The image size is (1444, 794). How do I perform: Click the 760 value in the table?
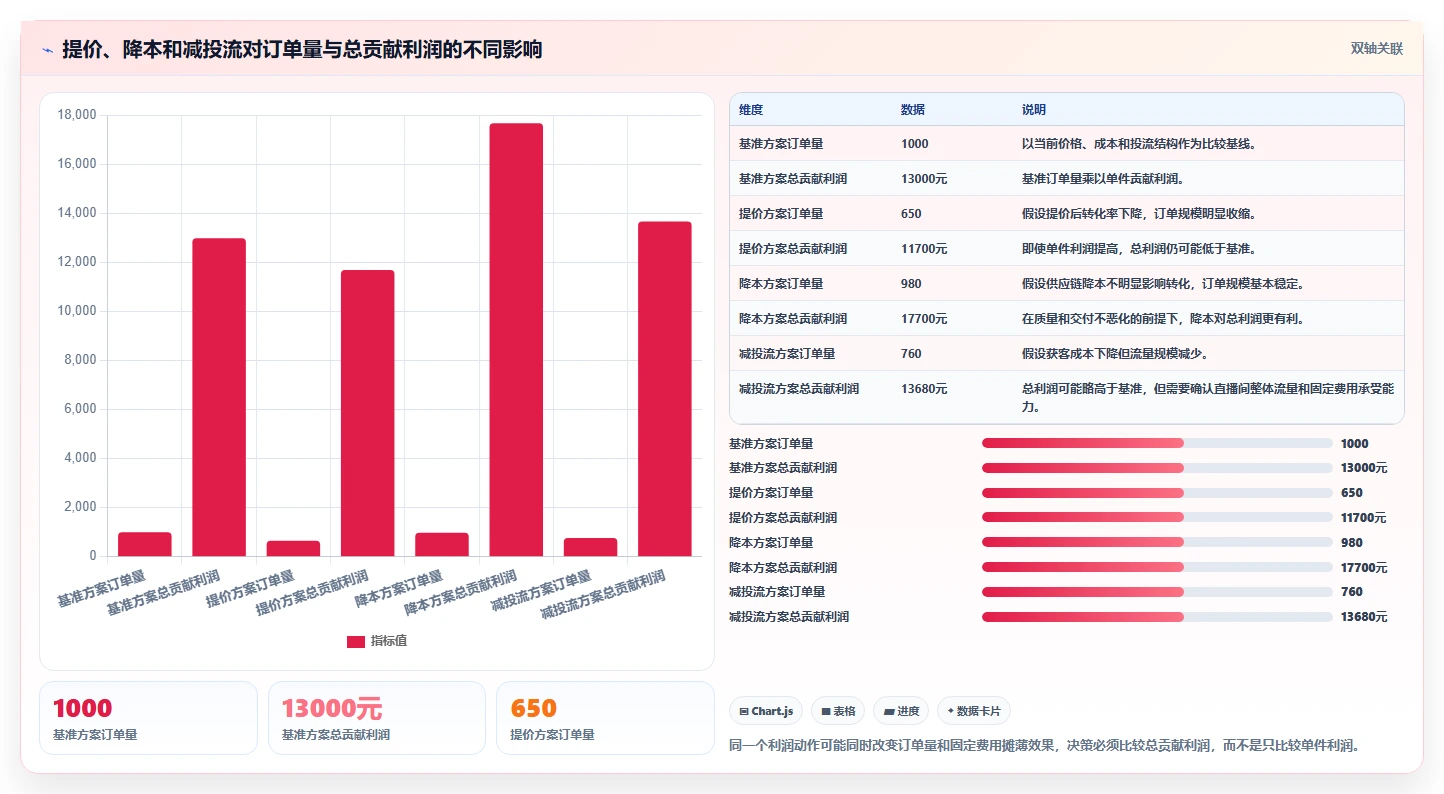tap(911, 354)
